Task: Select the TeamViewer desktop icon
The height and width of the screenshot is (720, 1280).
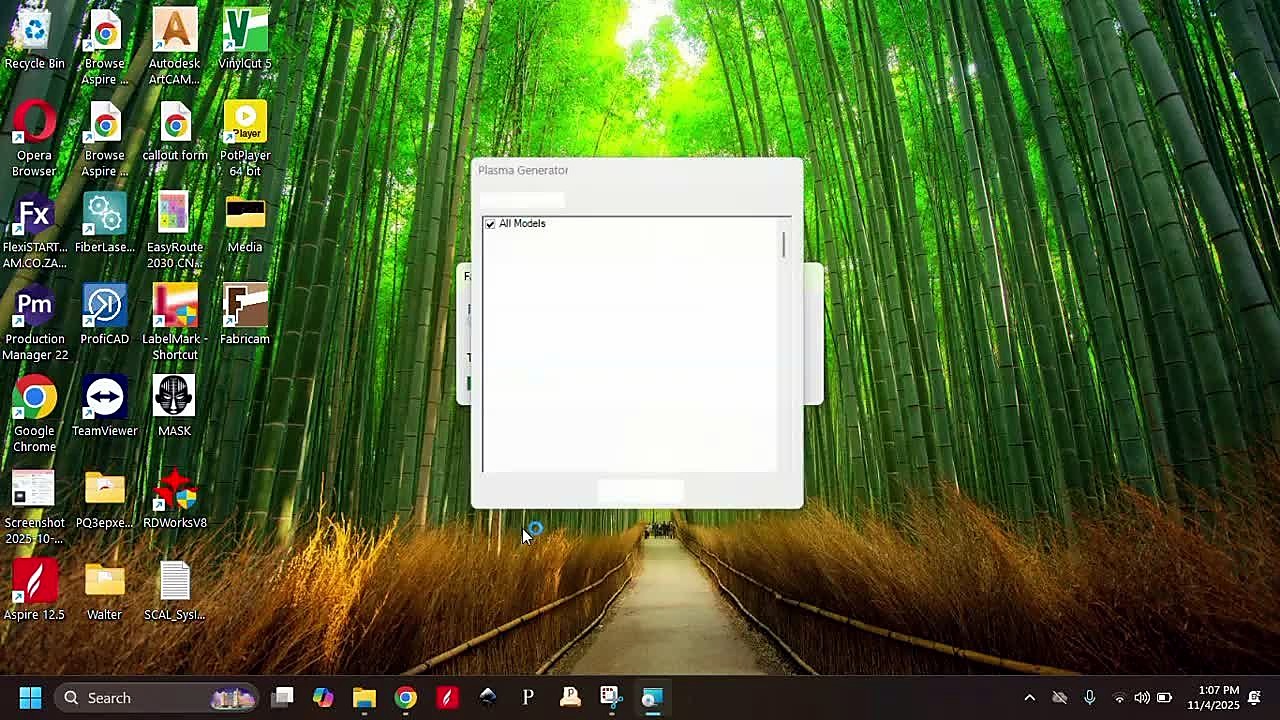Action: (104, 408)
